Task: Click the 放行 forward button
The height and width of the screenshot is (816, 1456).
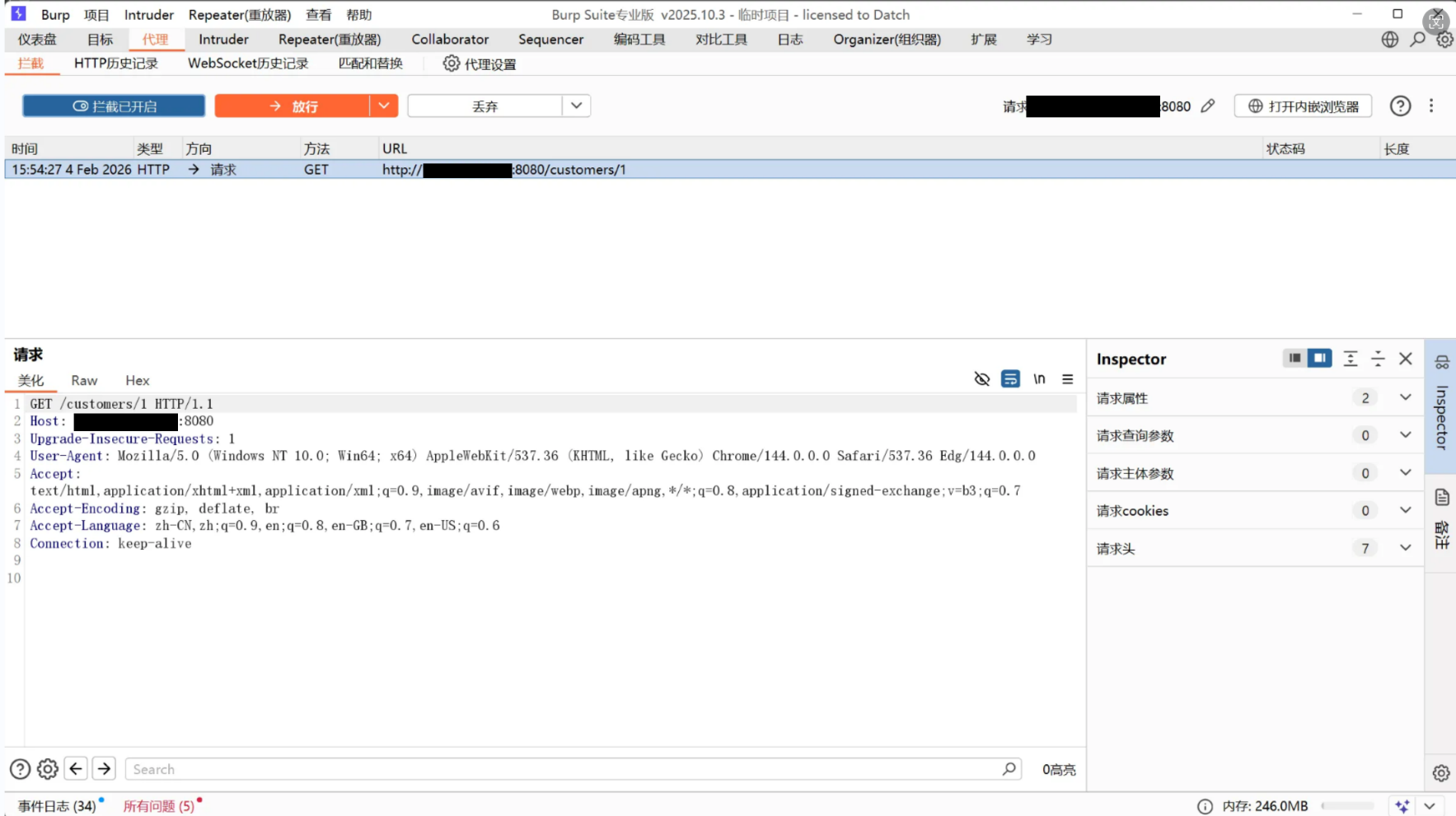Action: point(293,106)
